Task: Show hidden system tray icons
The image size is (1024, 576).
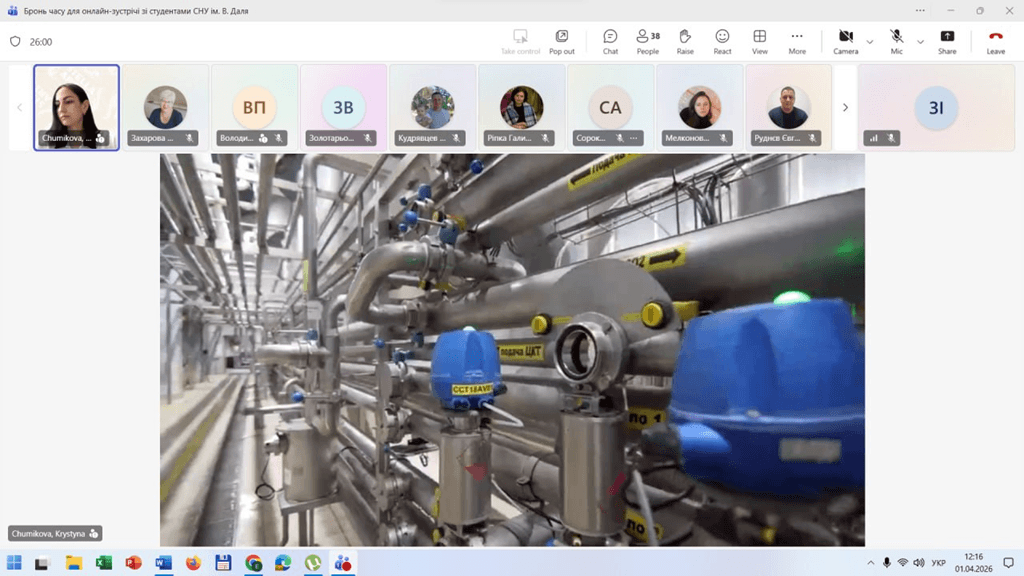Action: point(870,563)
